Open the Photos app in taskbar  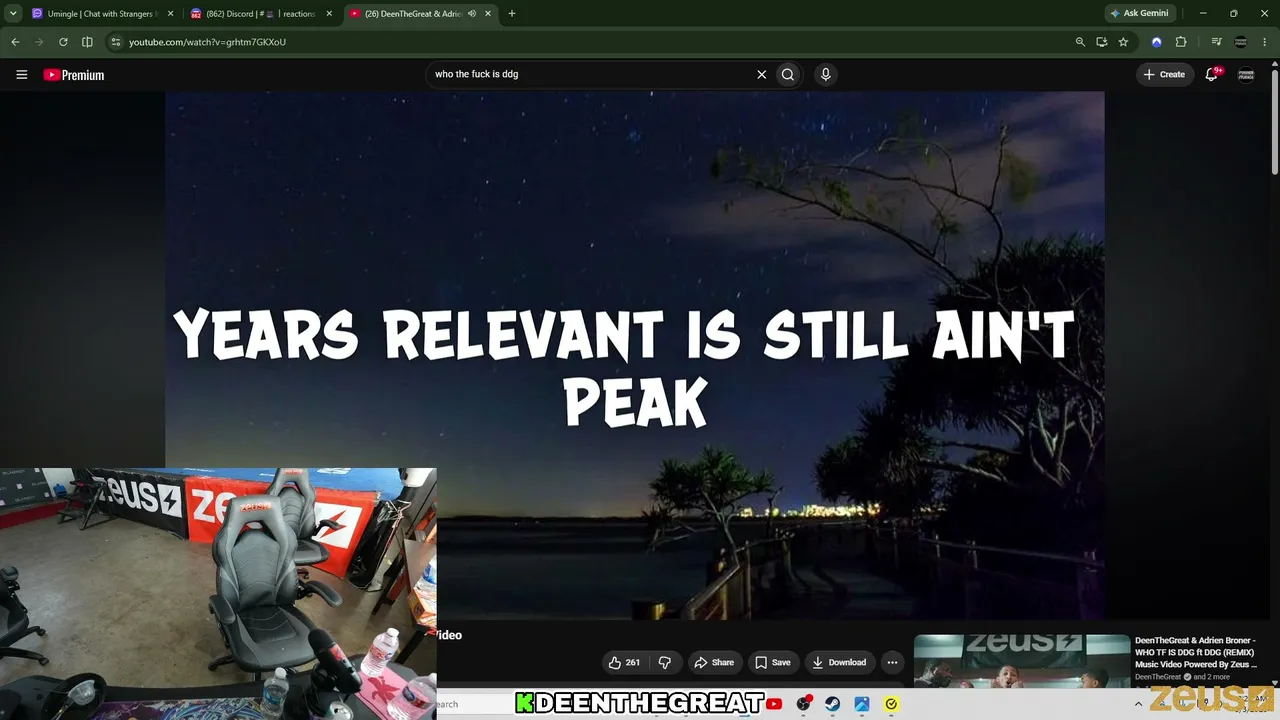coord(861,704)
